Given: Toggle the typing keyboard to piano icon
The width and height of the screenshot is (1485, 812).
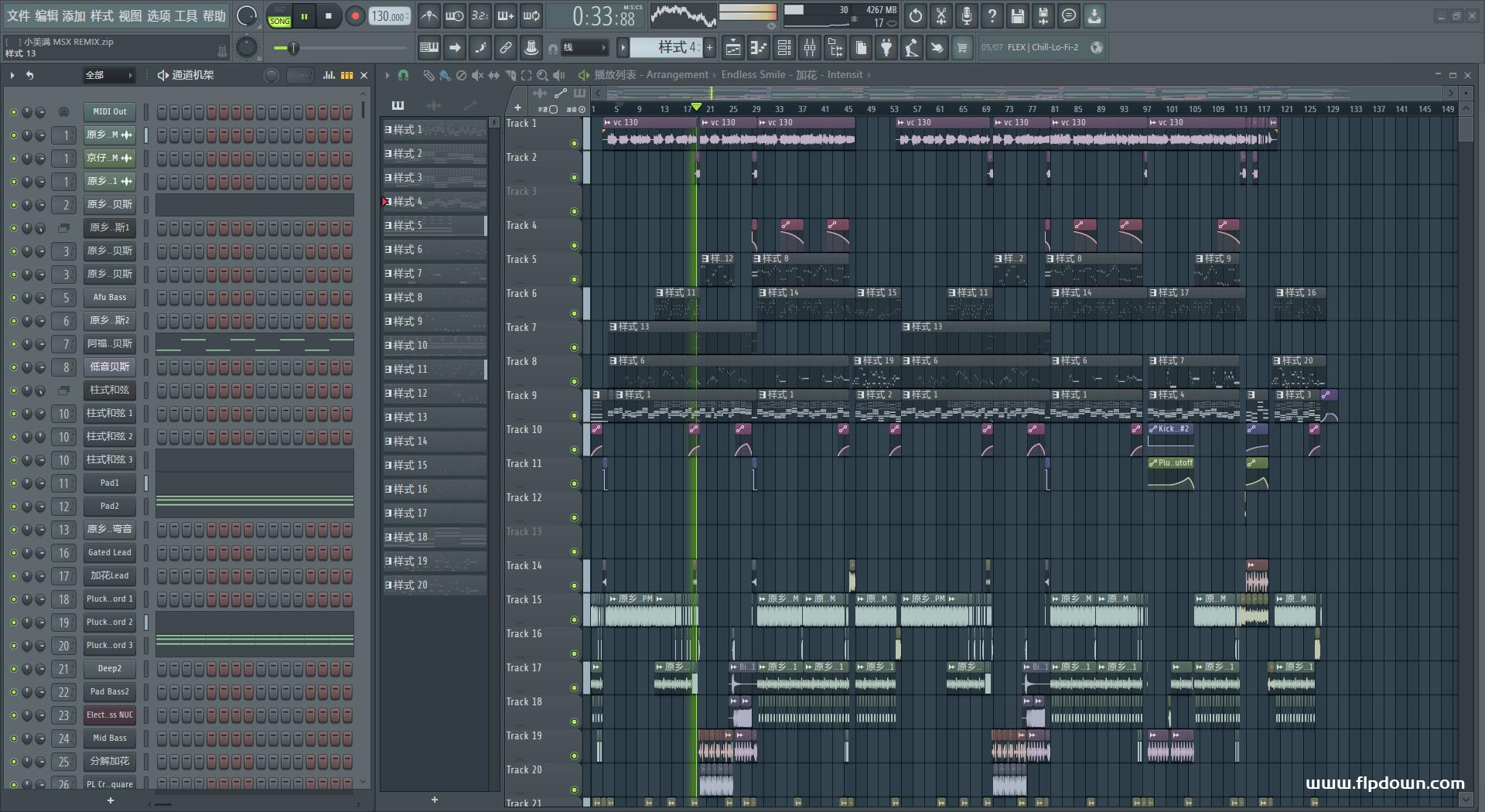Looking at the screenshot, I should (x=429, y=48).
